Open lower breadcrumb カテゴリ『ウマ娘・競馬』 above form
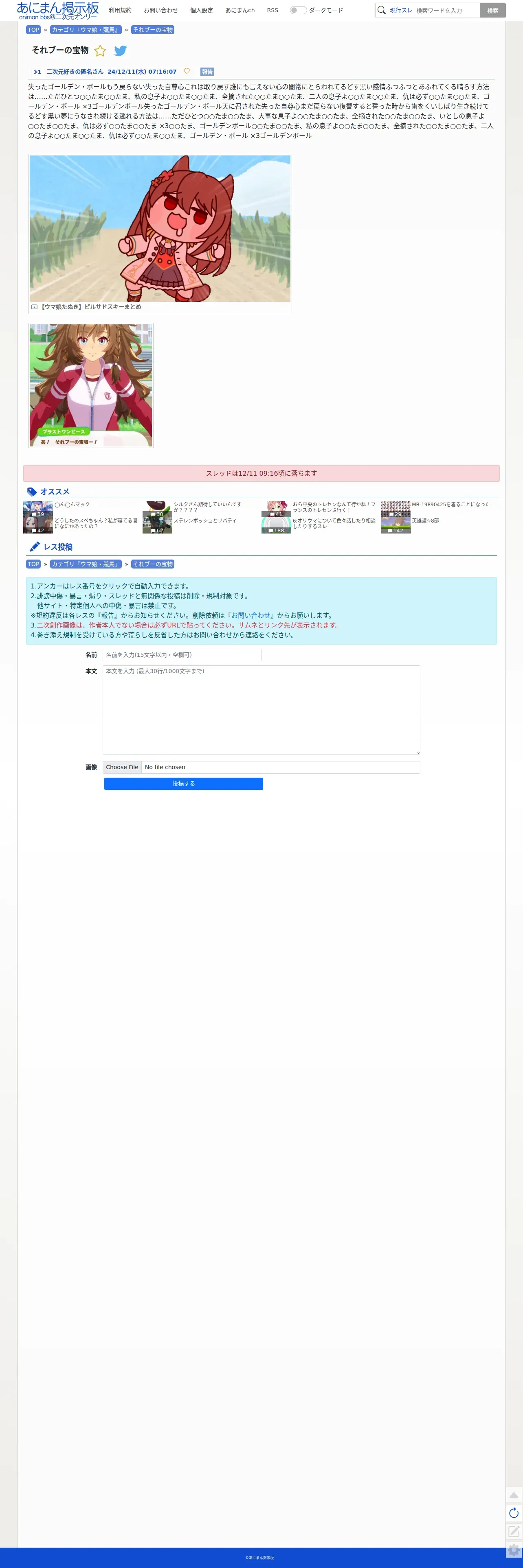 (x=86, y=564)
